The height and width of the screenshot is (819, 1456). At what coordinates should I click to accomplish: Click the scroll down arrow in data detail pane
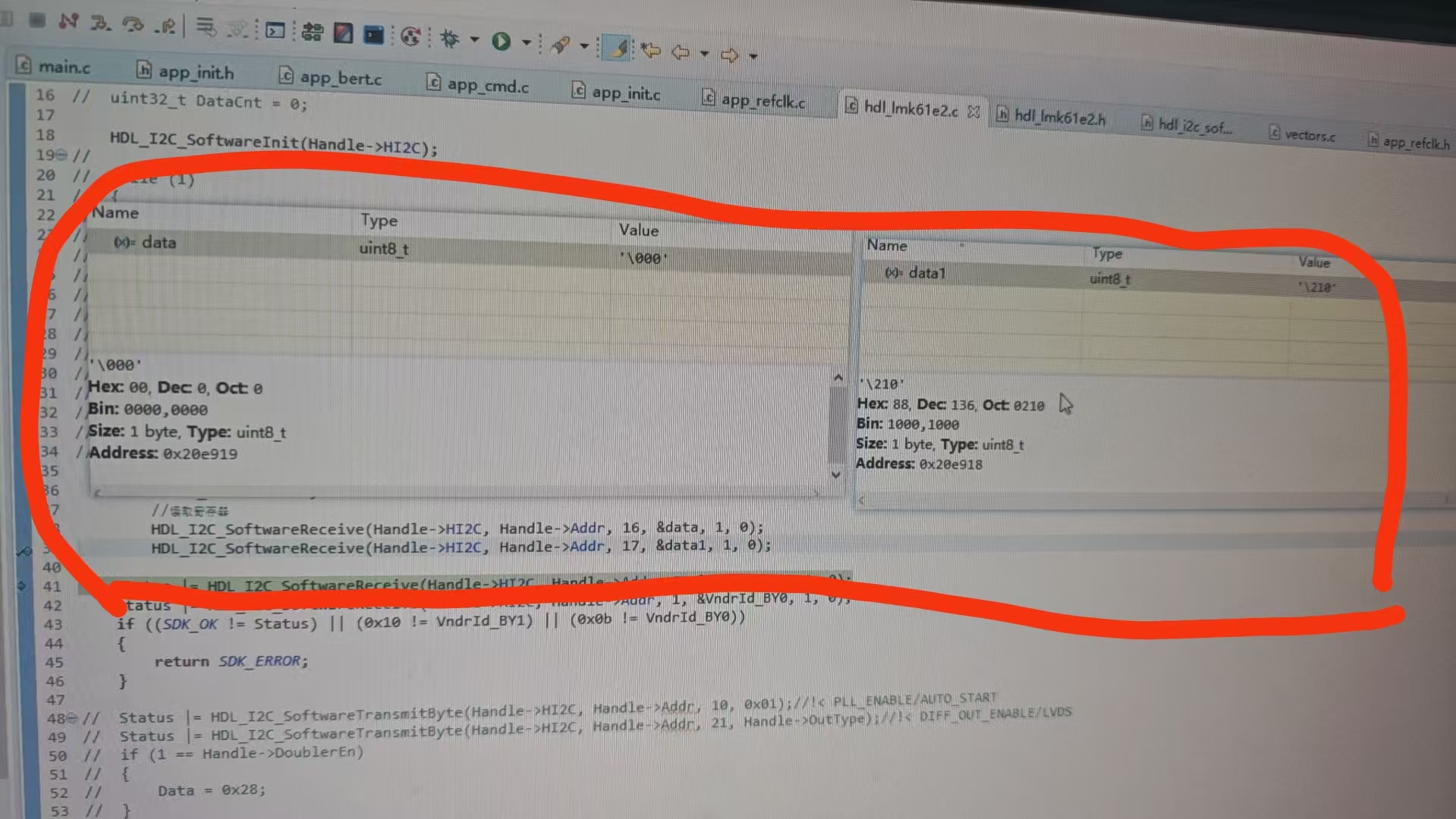coord(836,475)
